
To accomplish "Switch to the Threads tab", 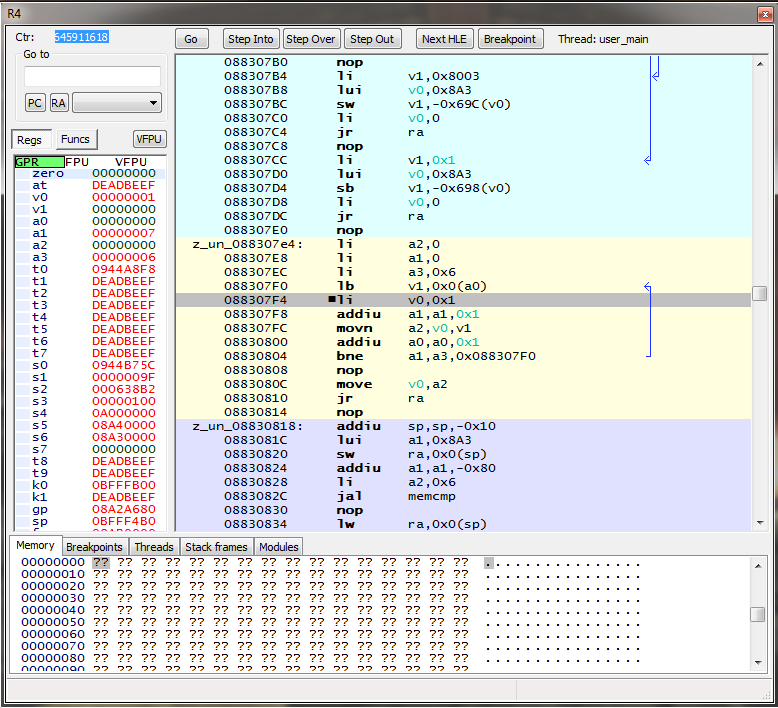I will click(154, 547).
